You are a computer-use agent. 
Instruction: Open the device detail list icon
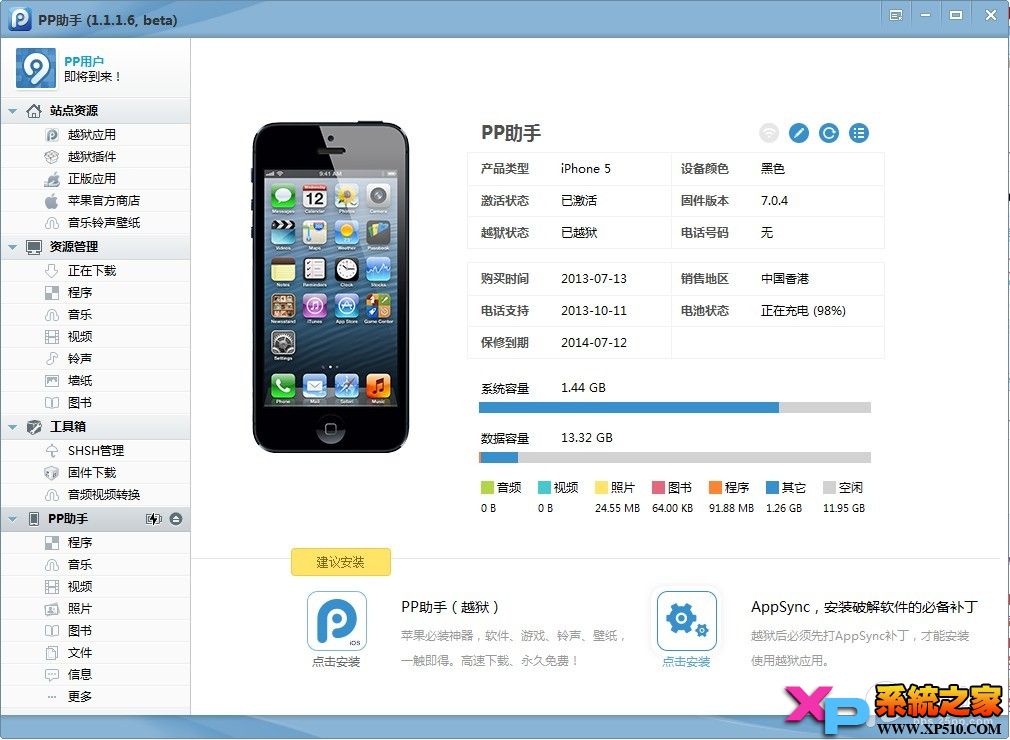tap(858, 132)
